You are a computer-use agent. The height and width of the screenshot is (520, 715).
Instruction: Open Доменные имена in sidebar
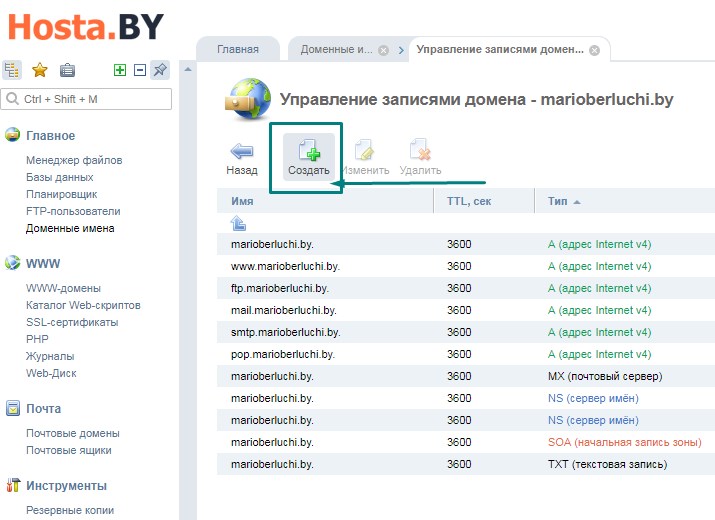(70, 228)
